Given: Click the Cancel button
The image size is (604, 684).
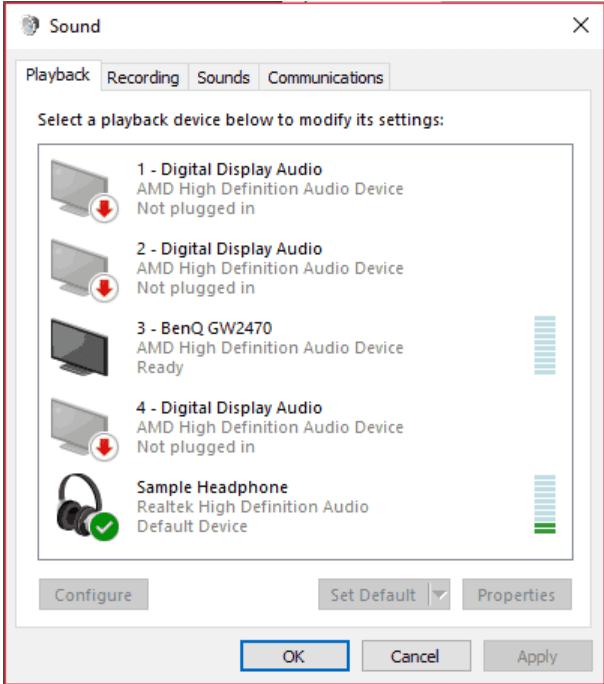Looking at the screenshot, I should click(415, 656).
